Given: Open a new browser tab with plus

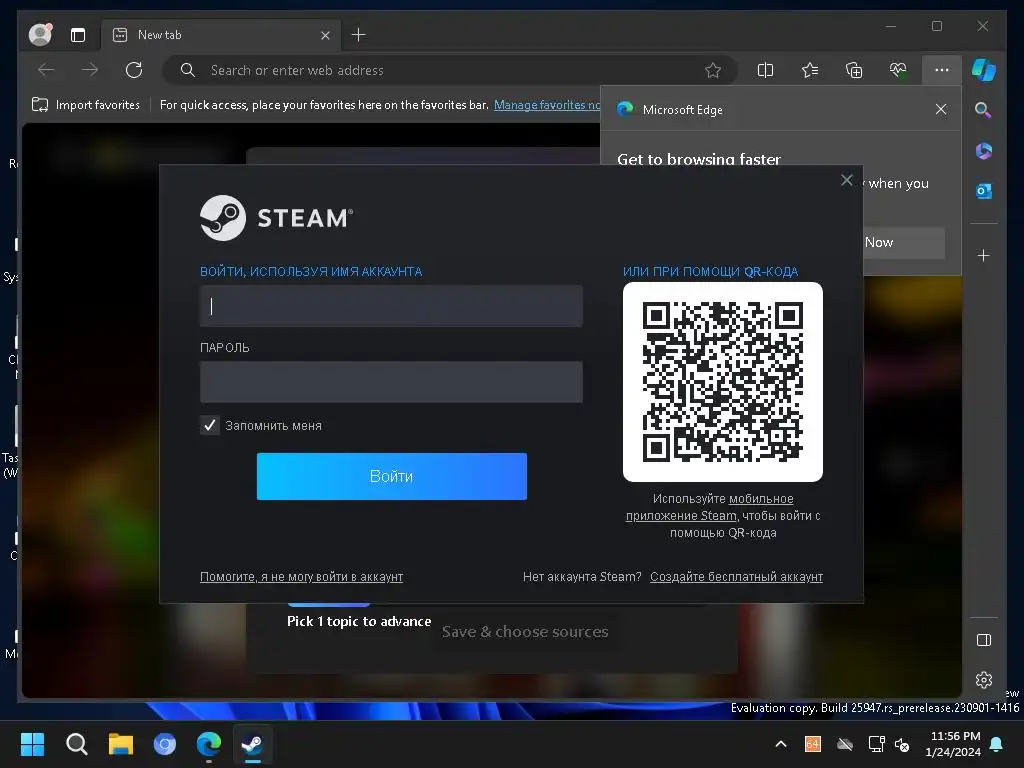Looking at the screenshot, I should click(x=359, y=35).
